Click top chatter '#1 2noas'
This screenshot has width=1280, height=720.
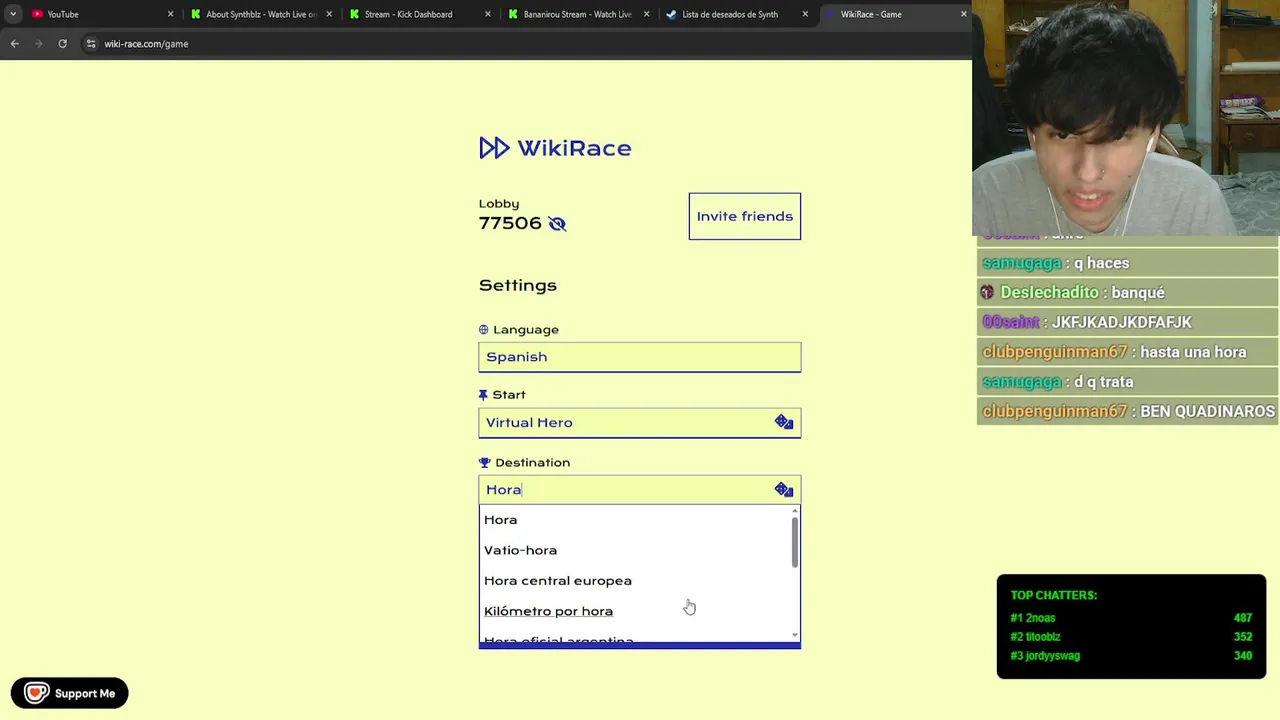pos(1033,618)
